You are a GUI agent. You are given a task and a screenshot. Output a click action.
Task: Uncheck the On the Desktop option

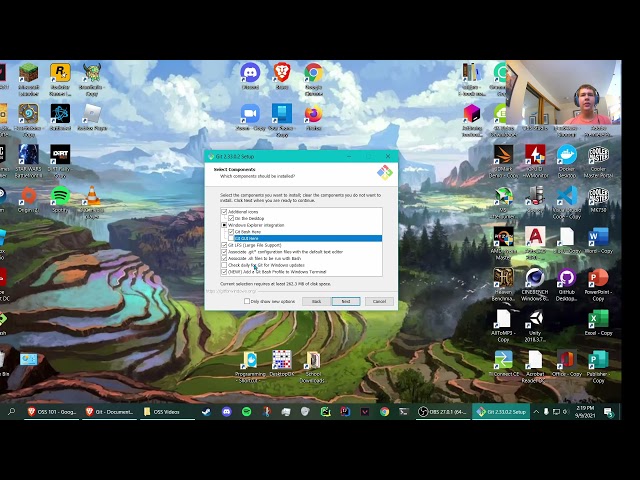coord(231,218)
